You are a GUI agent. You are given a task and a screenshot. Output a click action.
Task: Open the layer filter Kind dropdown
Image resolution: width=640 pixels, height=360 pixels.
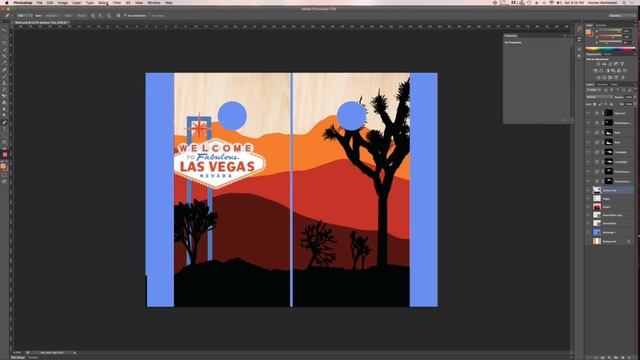[593, 90]
